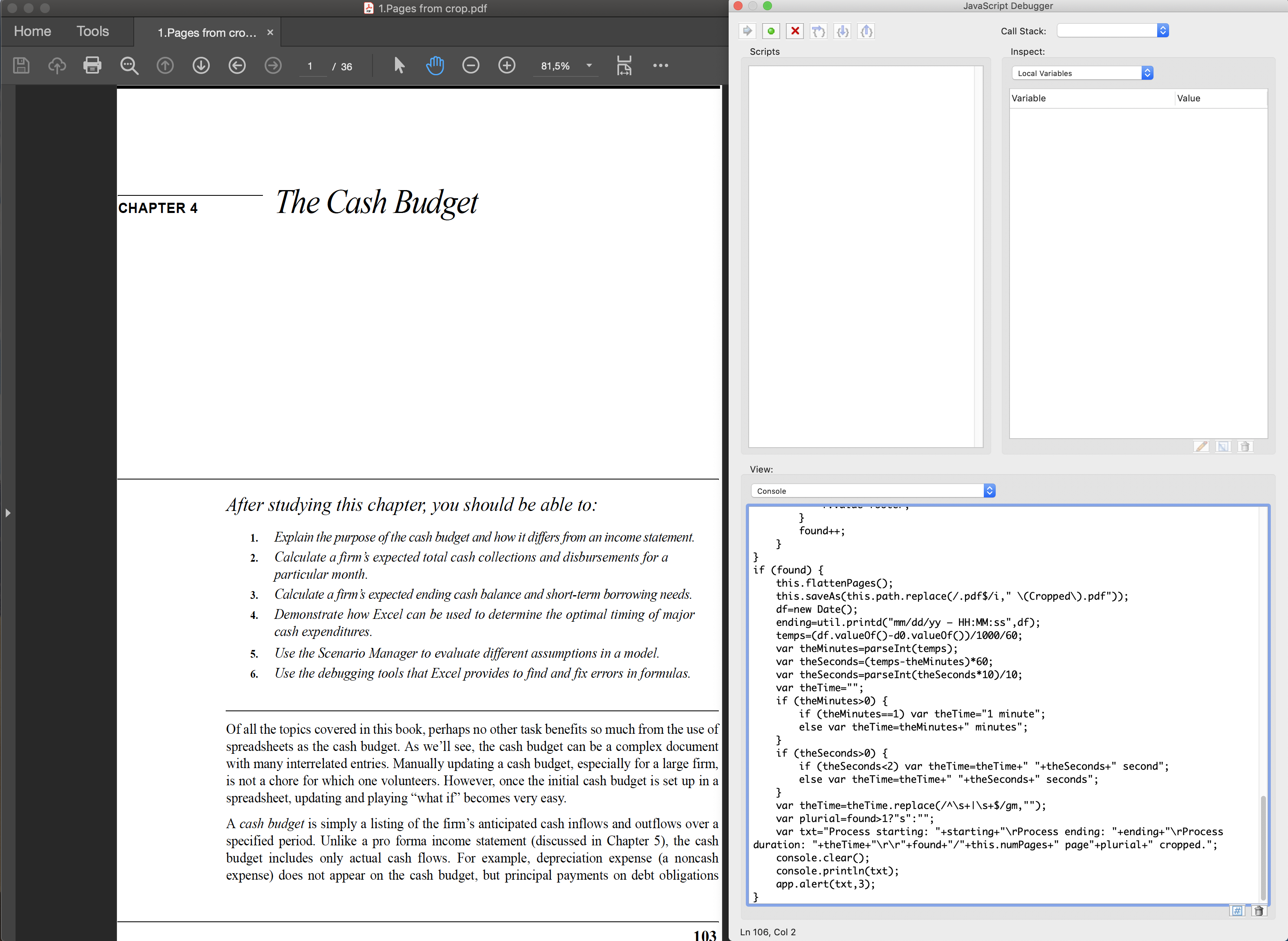Toggle the green Interrupt debugger button

click(x=771, y=31)
